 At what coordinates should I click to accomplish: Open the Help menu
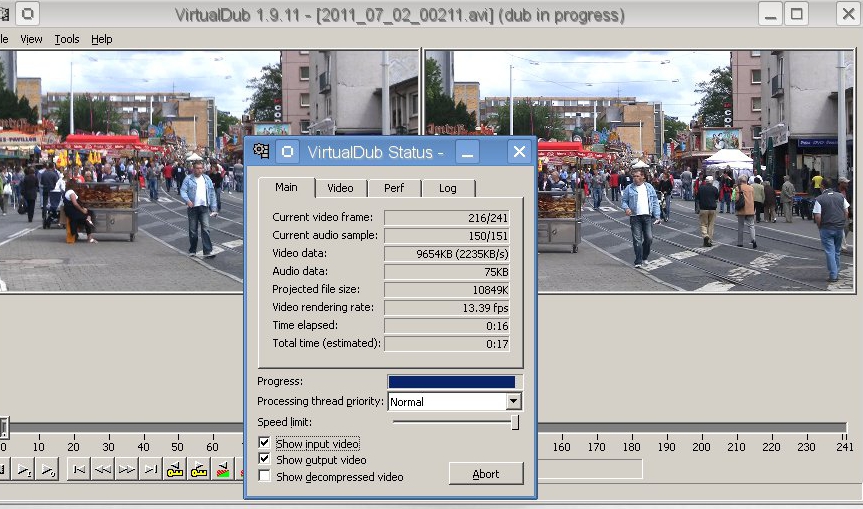tap(102, 39)
